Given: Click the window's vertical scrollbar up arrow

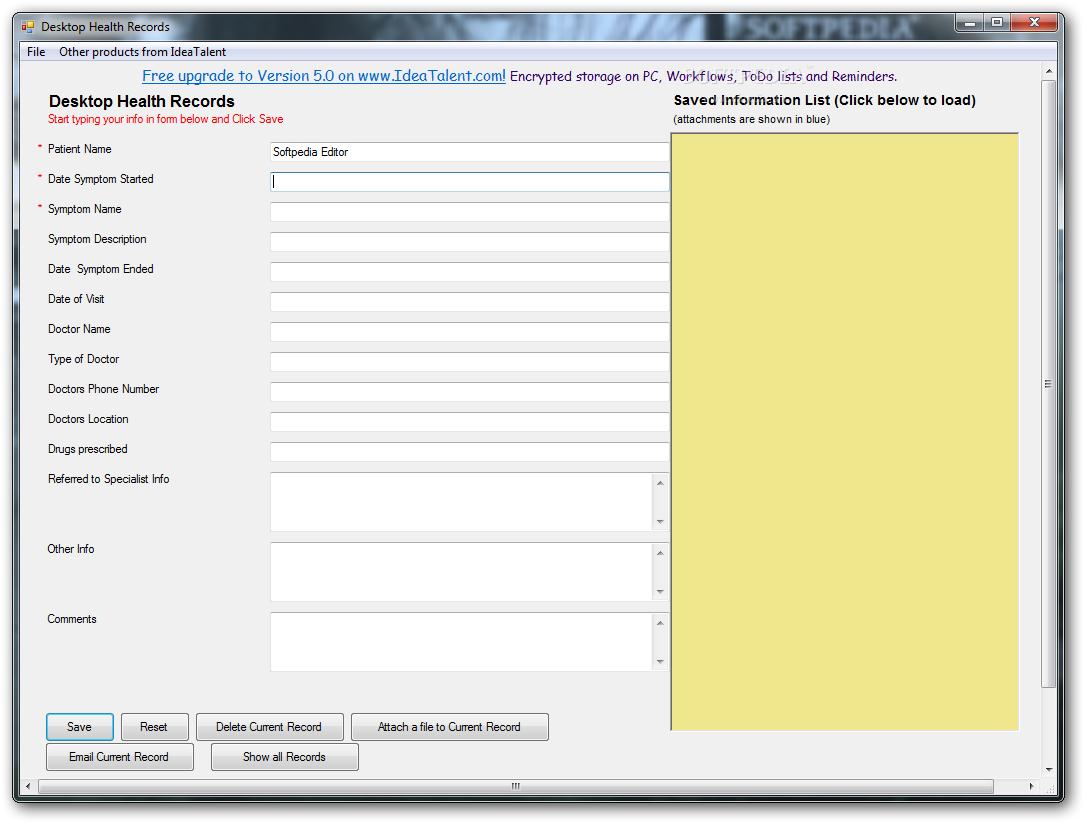Looking at the screenshot, I should click(x=1049, y=71).
